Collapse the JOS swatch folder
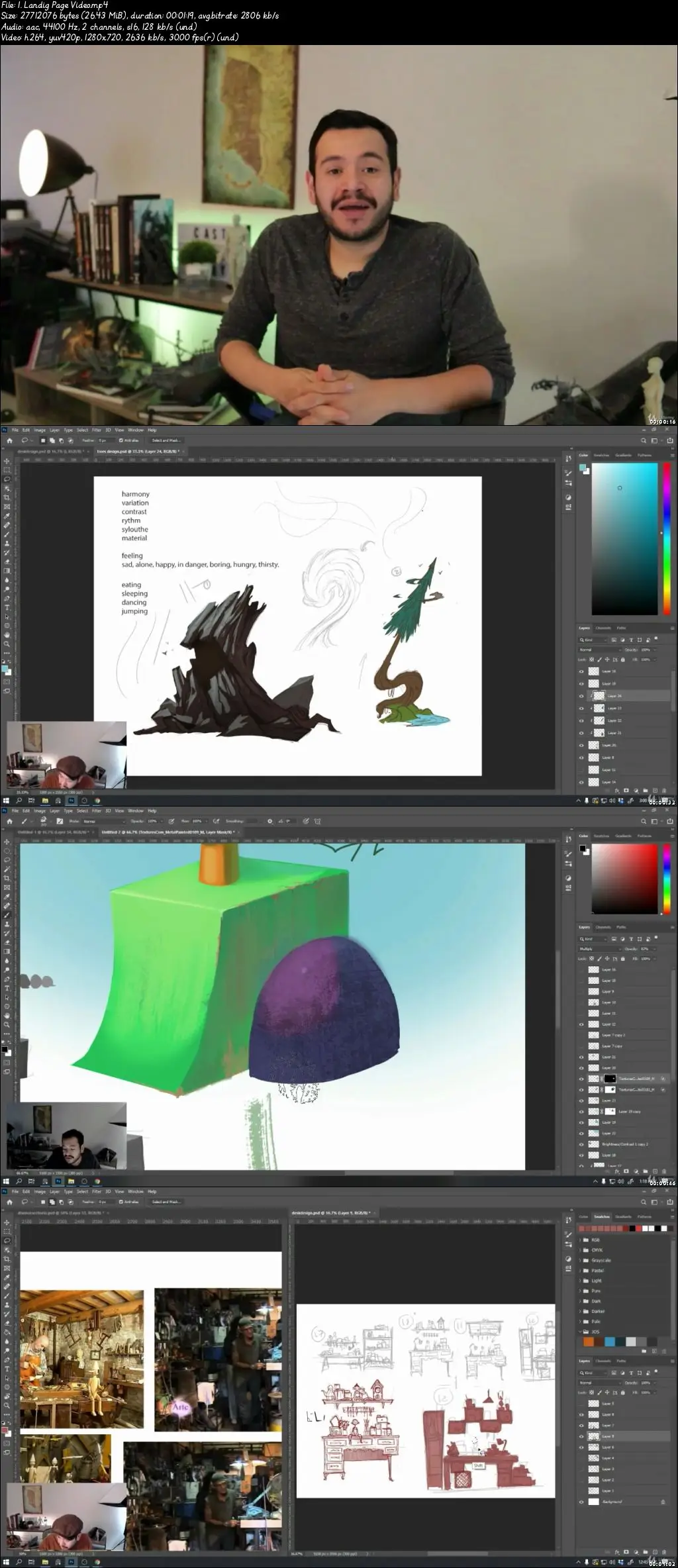This screenshot has width=678, height=1568. (x=581, y=1332)
